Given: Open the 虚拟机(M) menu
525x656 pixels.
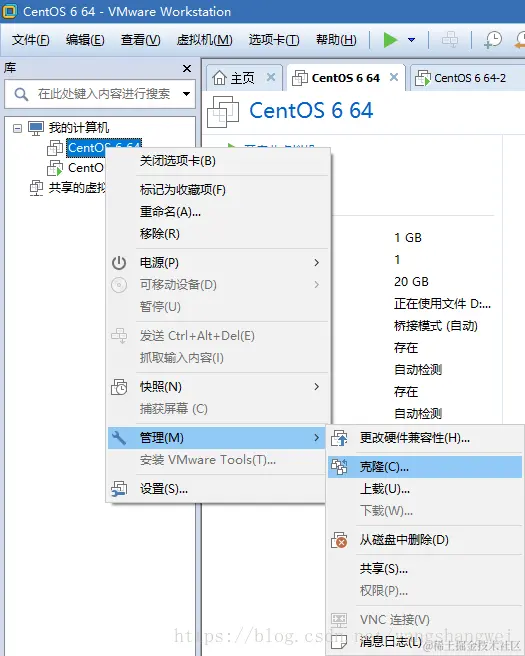Looking at the screenshot, I should [204, 40].
